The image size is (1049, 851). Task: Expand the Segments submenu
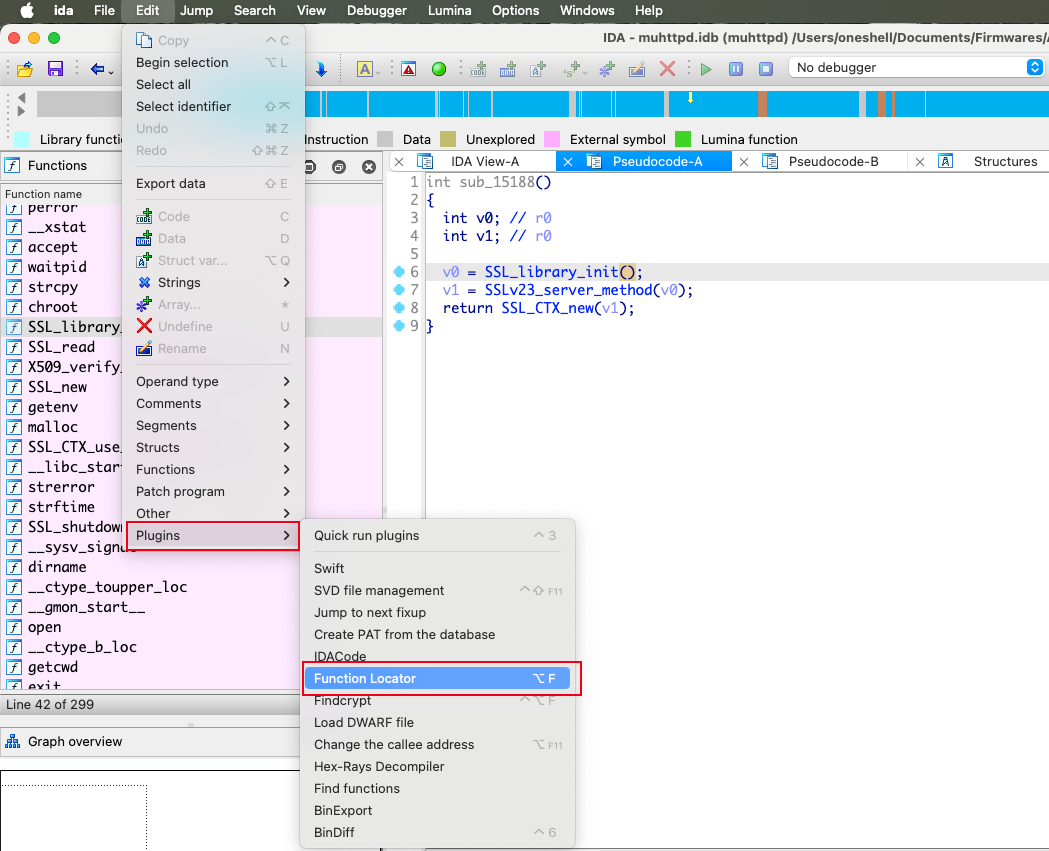coord(213,426)
